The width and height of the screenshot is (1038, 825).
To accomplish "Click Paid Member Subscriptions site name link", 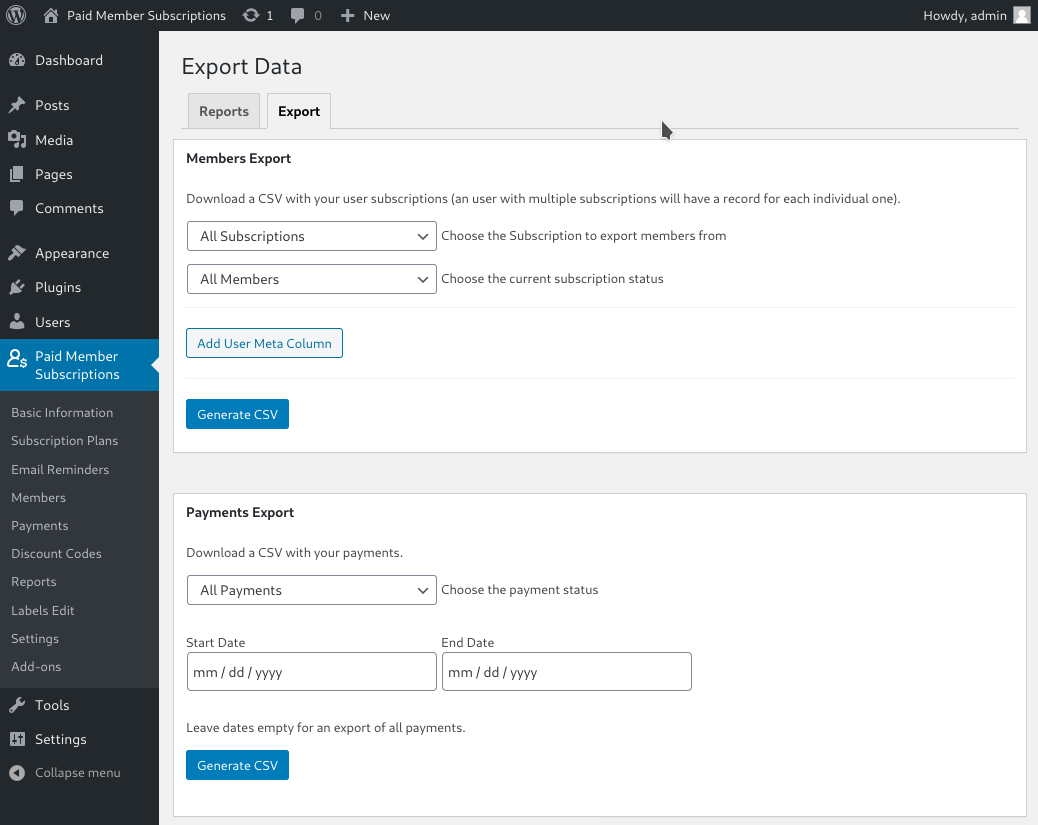I will tap(146, 15).
